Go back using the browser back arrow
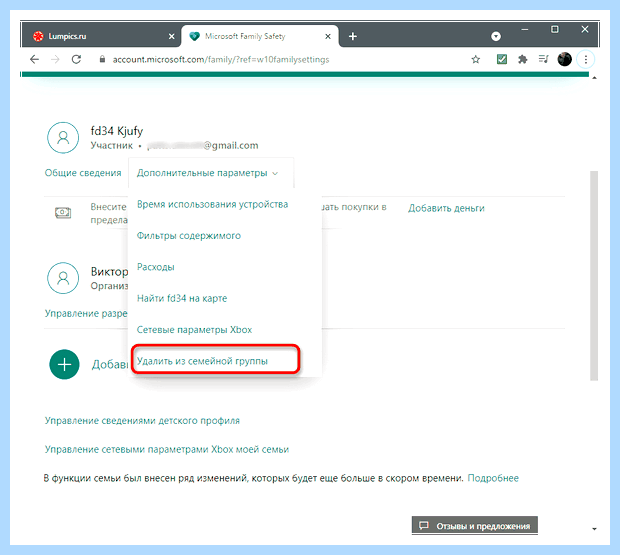 coord(34,59)
